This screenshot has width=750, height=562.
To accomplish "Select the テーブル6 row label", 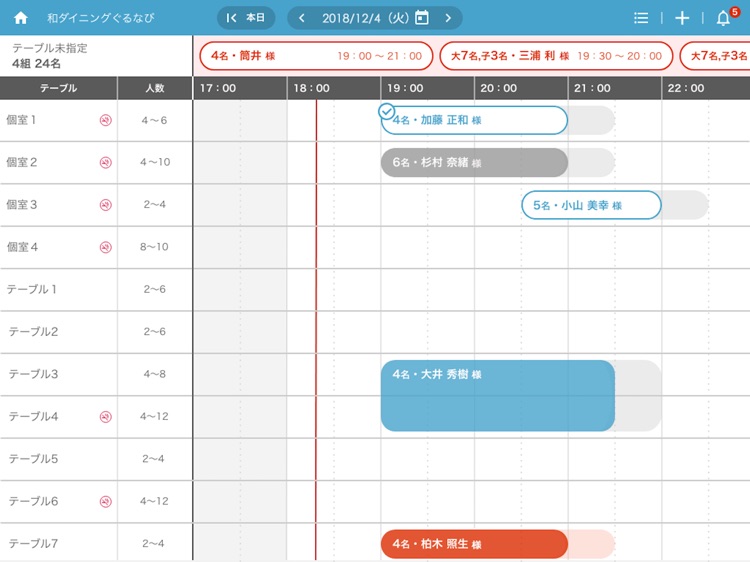I will click(x=33, y=501).
